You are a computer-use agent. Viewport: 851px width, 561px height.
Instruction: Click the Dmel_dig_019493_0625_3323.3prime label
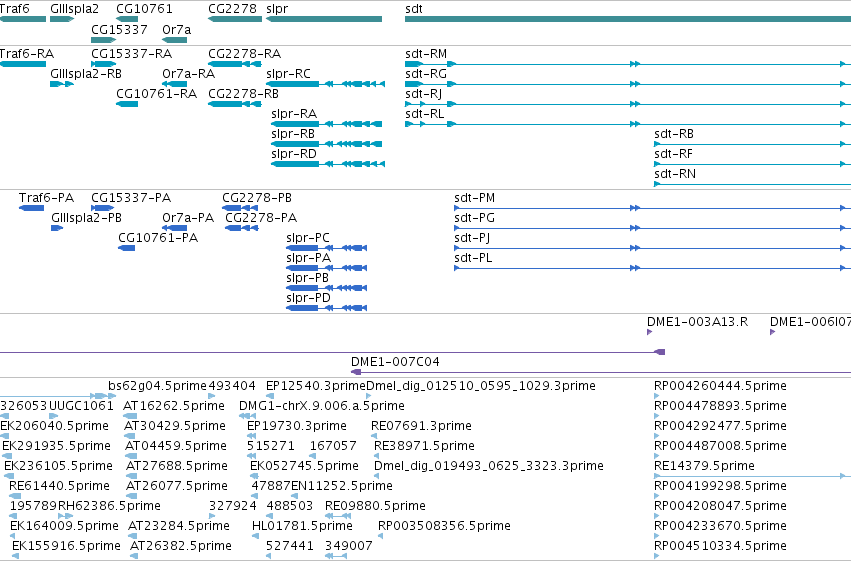point(489,467)
